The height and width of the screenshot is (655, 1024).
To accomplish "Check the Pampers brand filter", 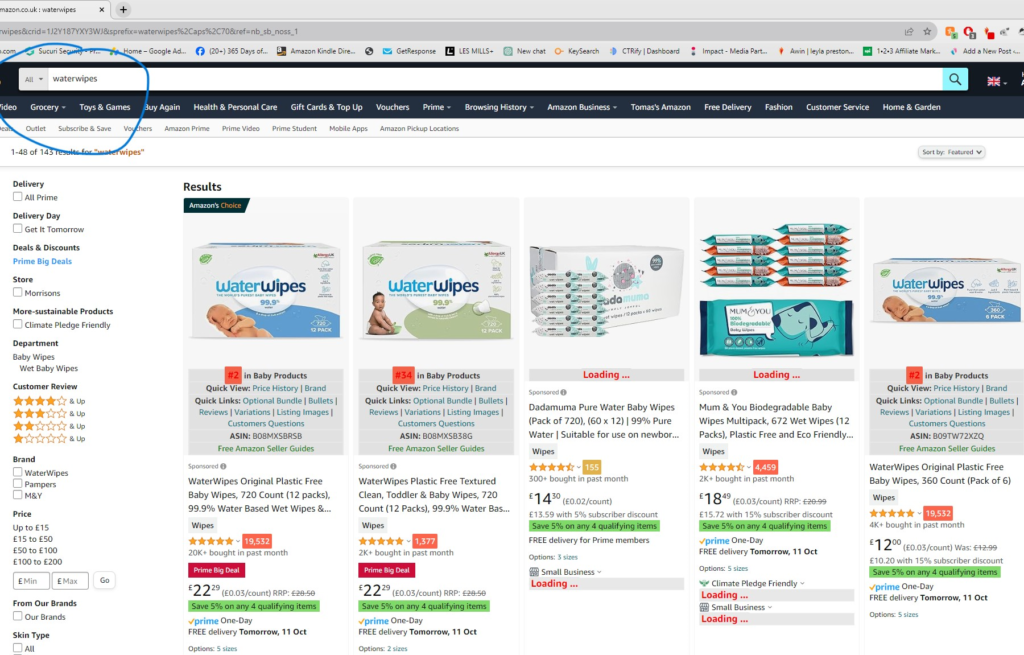I will click(x=18, y=484).
